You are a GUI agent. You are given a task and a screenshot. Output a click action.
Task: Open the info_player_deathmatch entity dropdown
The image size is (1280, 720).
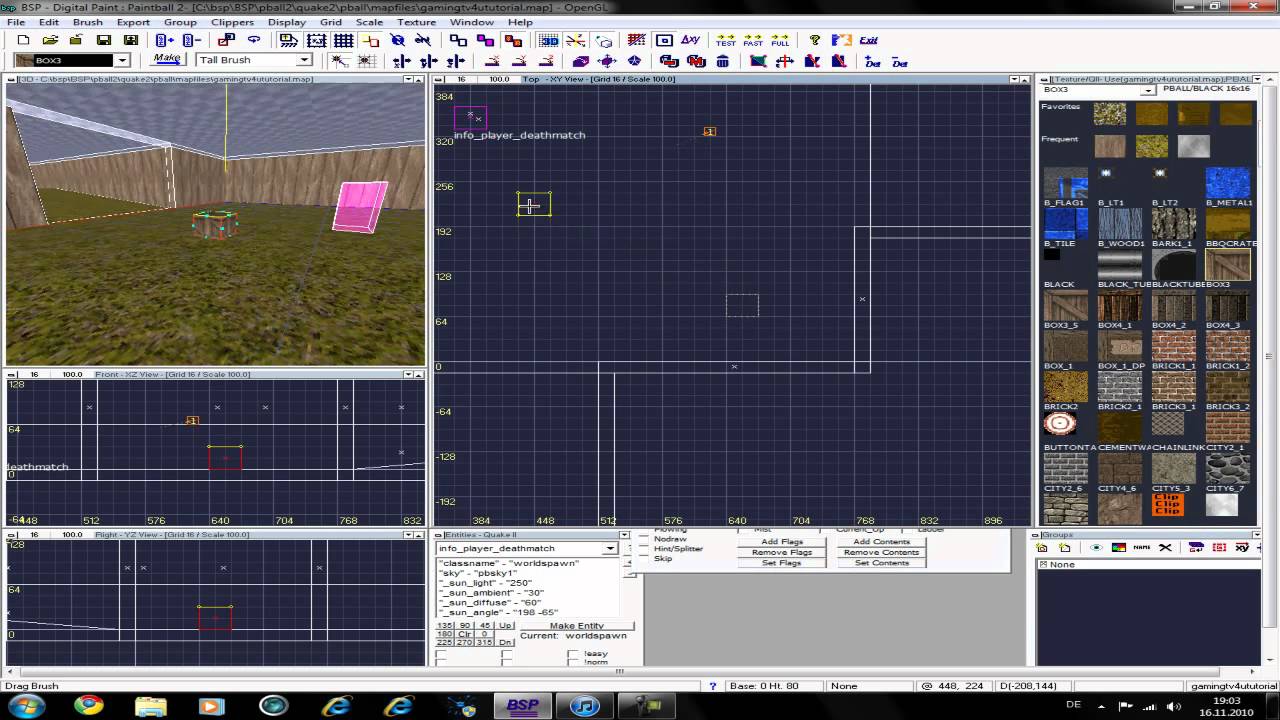click(x=609, y=548)
